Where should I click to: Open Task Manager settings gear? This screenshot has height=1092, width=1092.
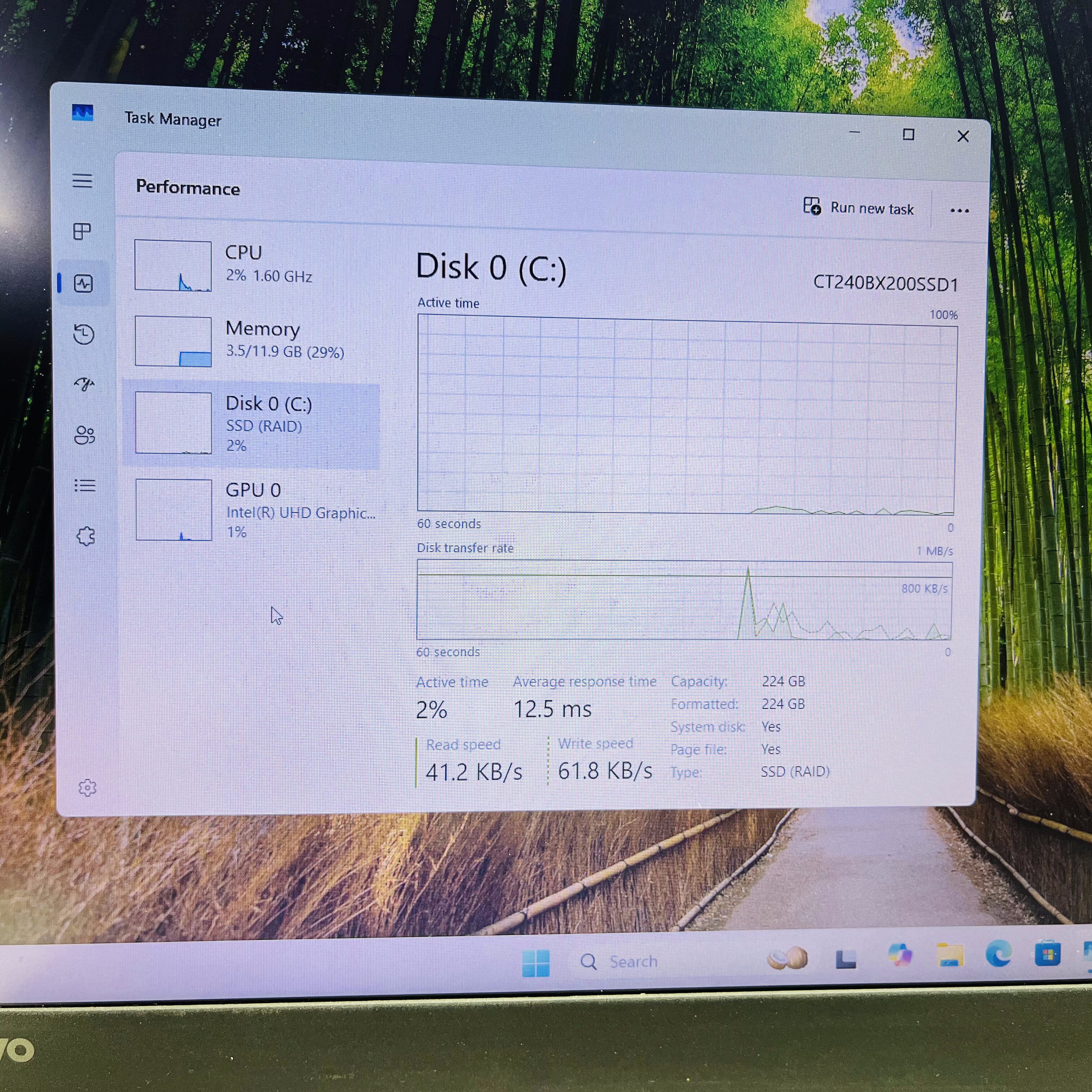[x=87, y=787]
